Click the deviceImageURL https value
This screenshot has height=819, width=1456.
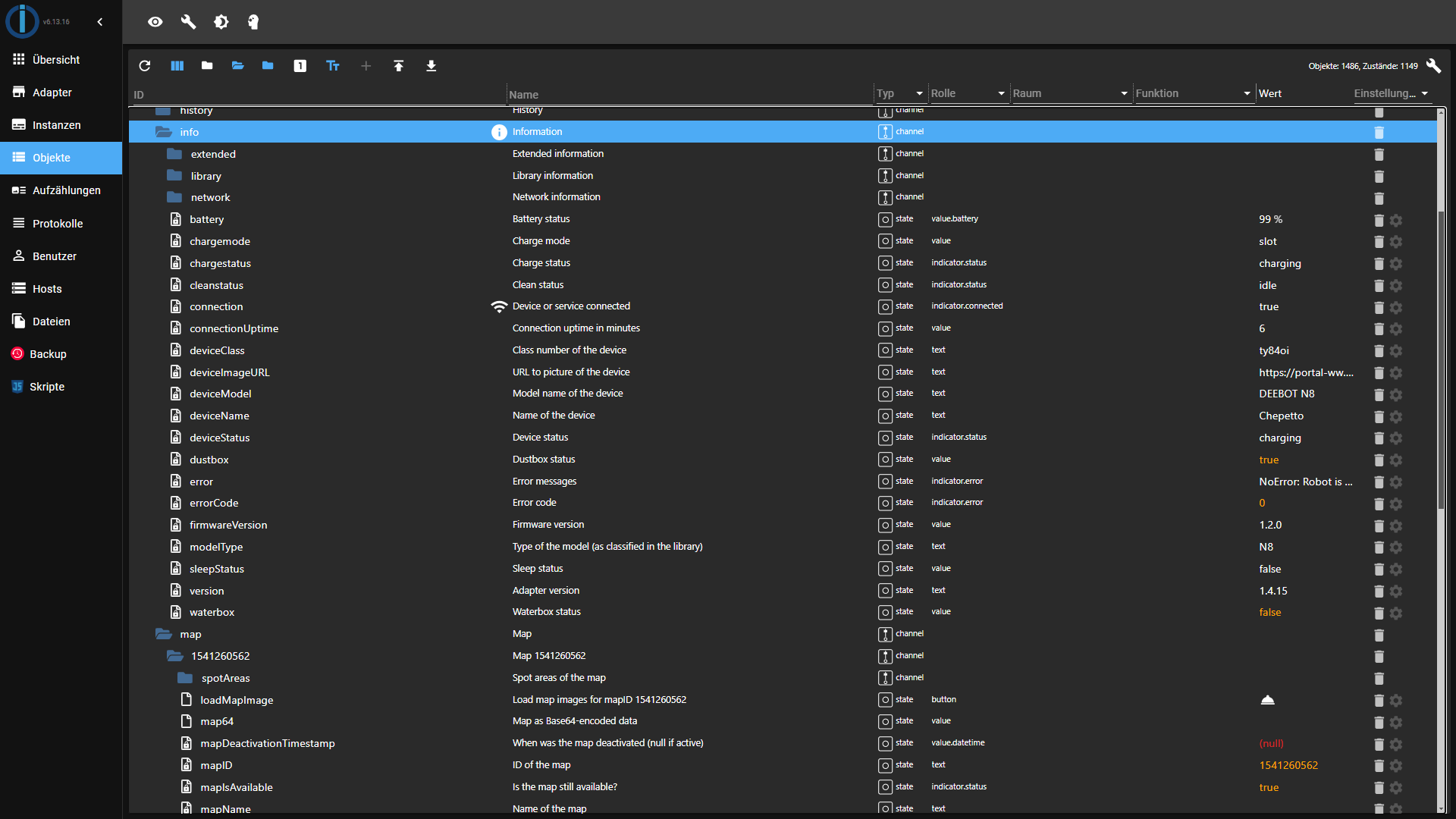click(x=1306, y=372)
